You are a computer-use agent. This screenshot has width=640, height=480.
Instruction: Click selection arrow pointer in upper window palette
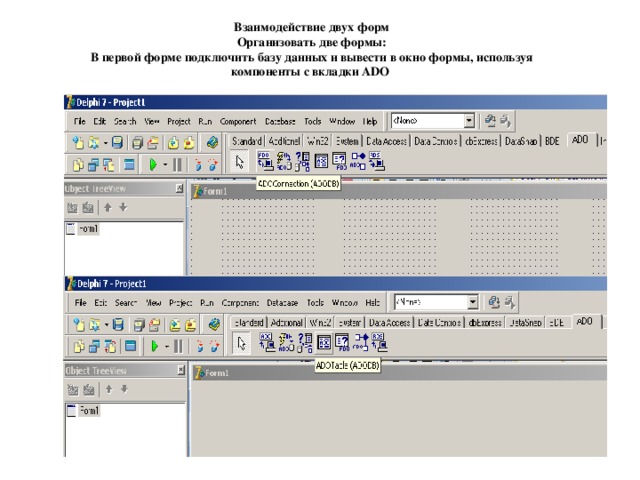point(240,162)
